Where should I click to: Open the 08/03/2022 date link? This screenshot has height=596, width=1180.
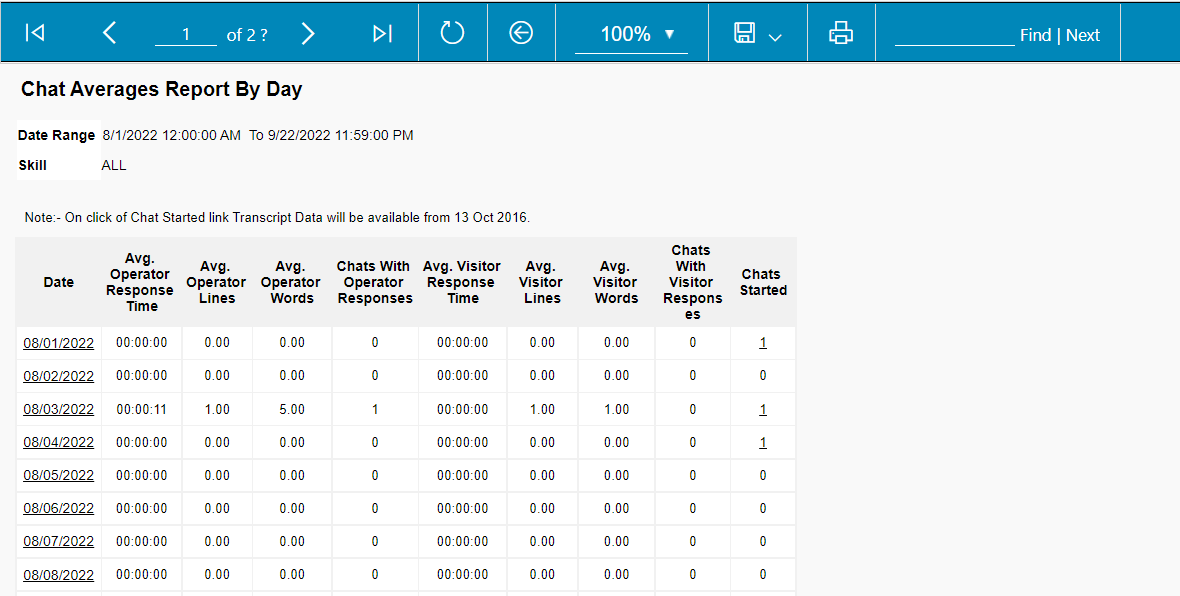(x=59, y=409)
